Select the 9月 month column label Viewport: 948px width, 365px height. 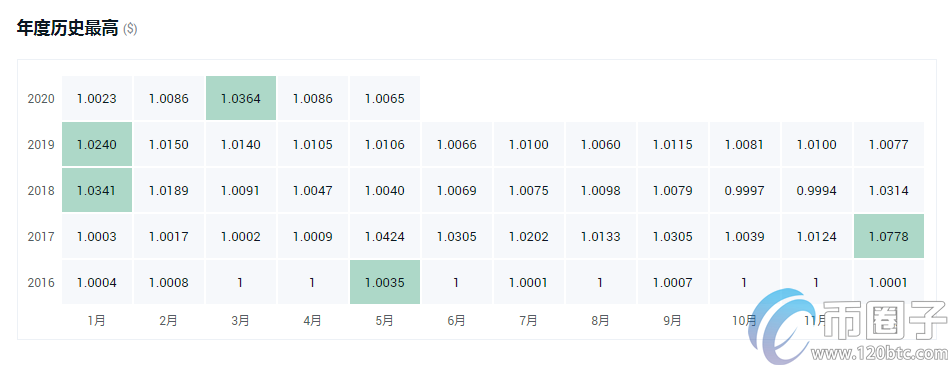(672, 321)
